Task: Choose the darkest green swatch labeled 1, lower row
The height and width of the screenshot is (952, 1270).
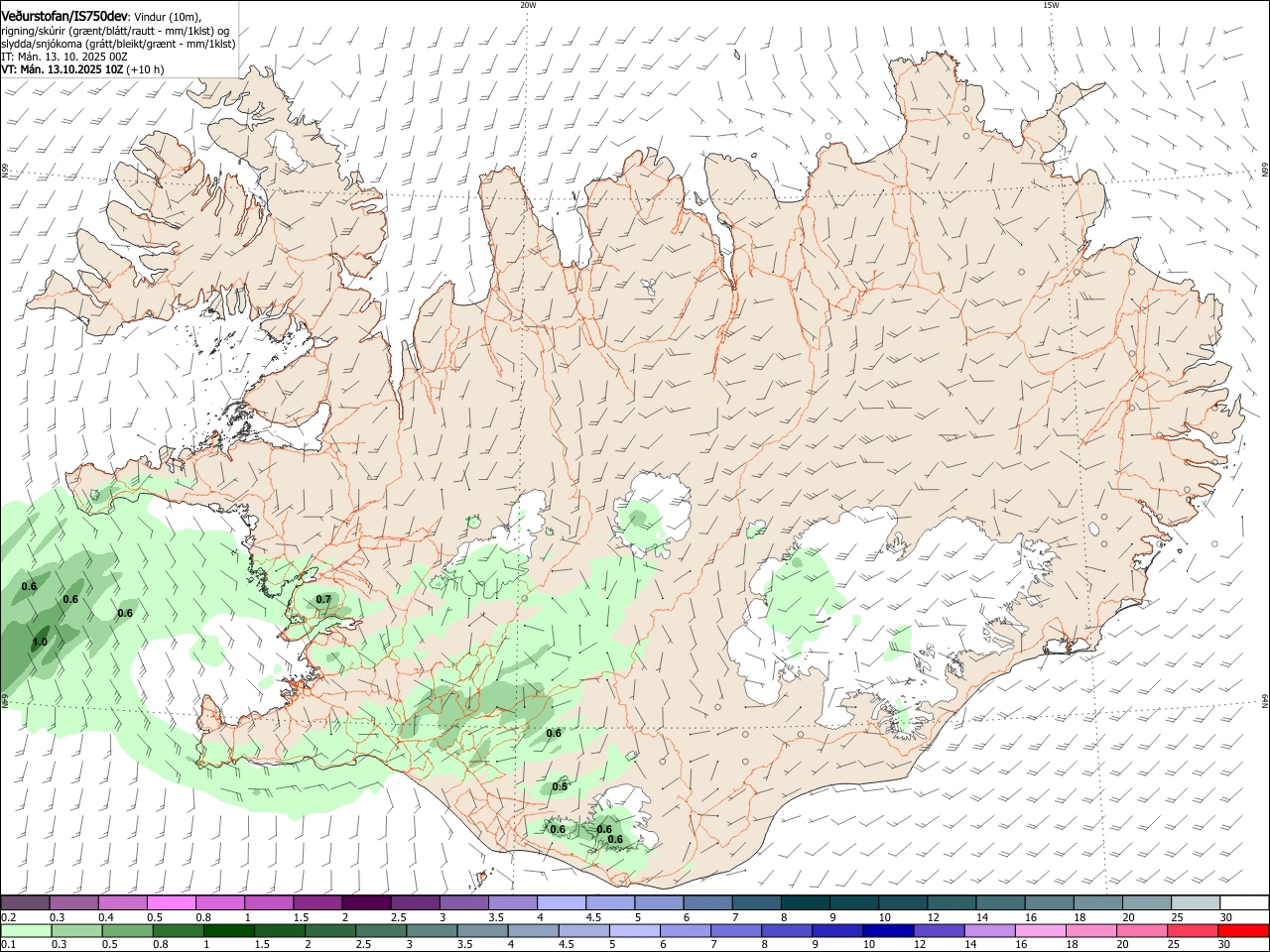Action: 228,931
